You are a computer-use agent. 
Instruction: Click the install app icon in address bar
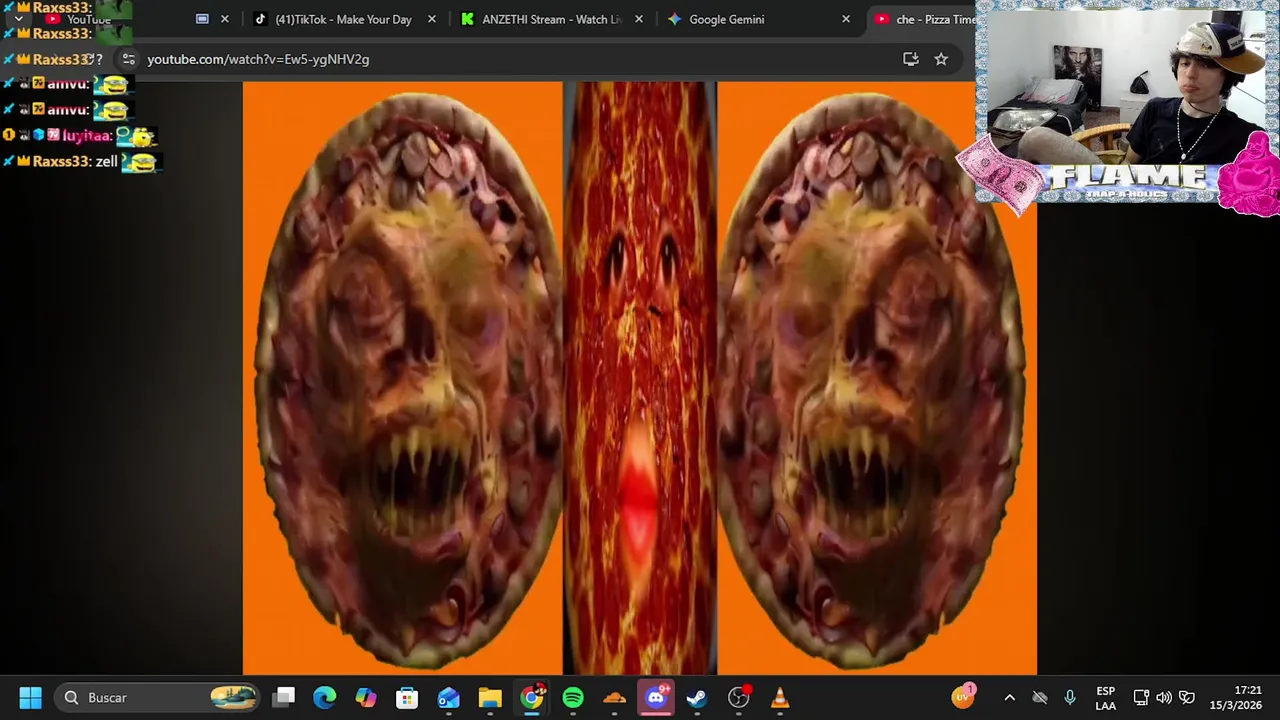tap(911, 59)
